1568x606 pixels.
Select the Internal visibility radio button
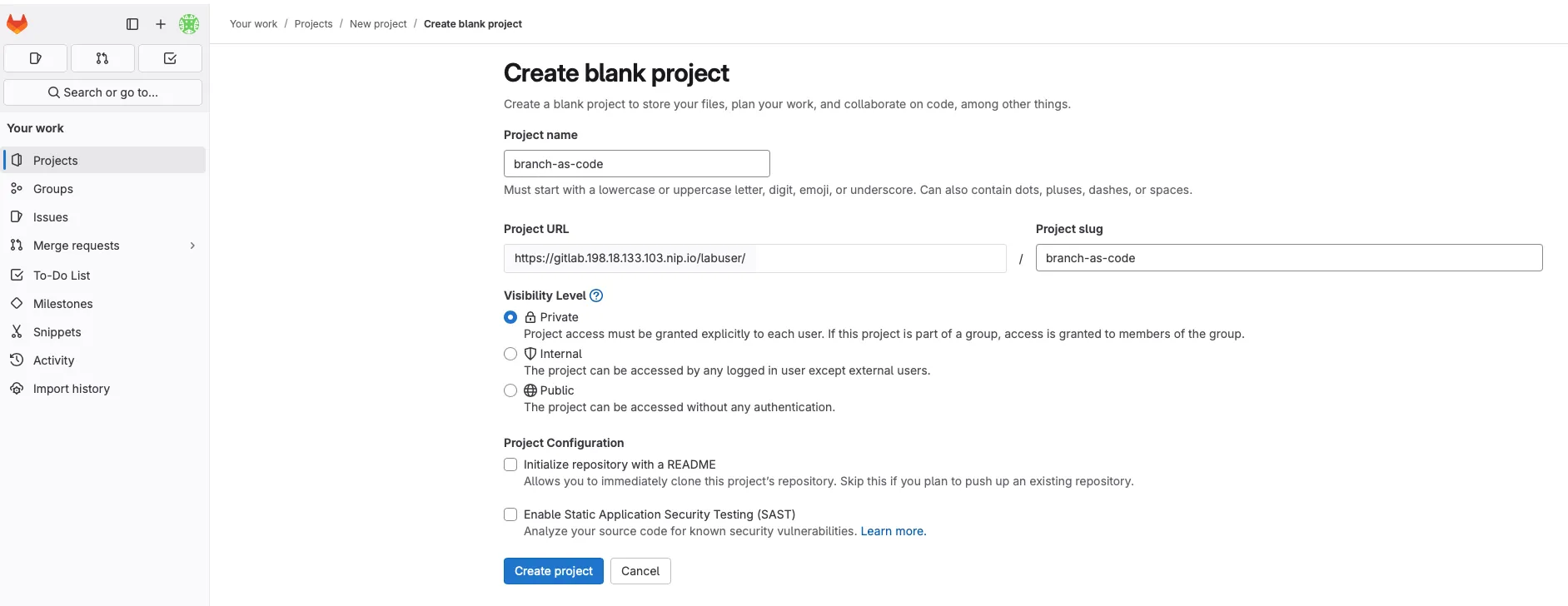point(510,353)
